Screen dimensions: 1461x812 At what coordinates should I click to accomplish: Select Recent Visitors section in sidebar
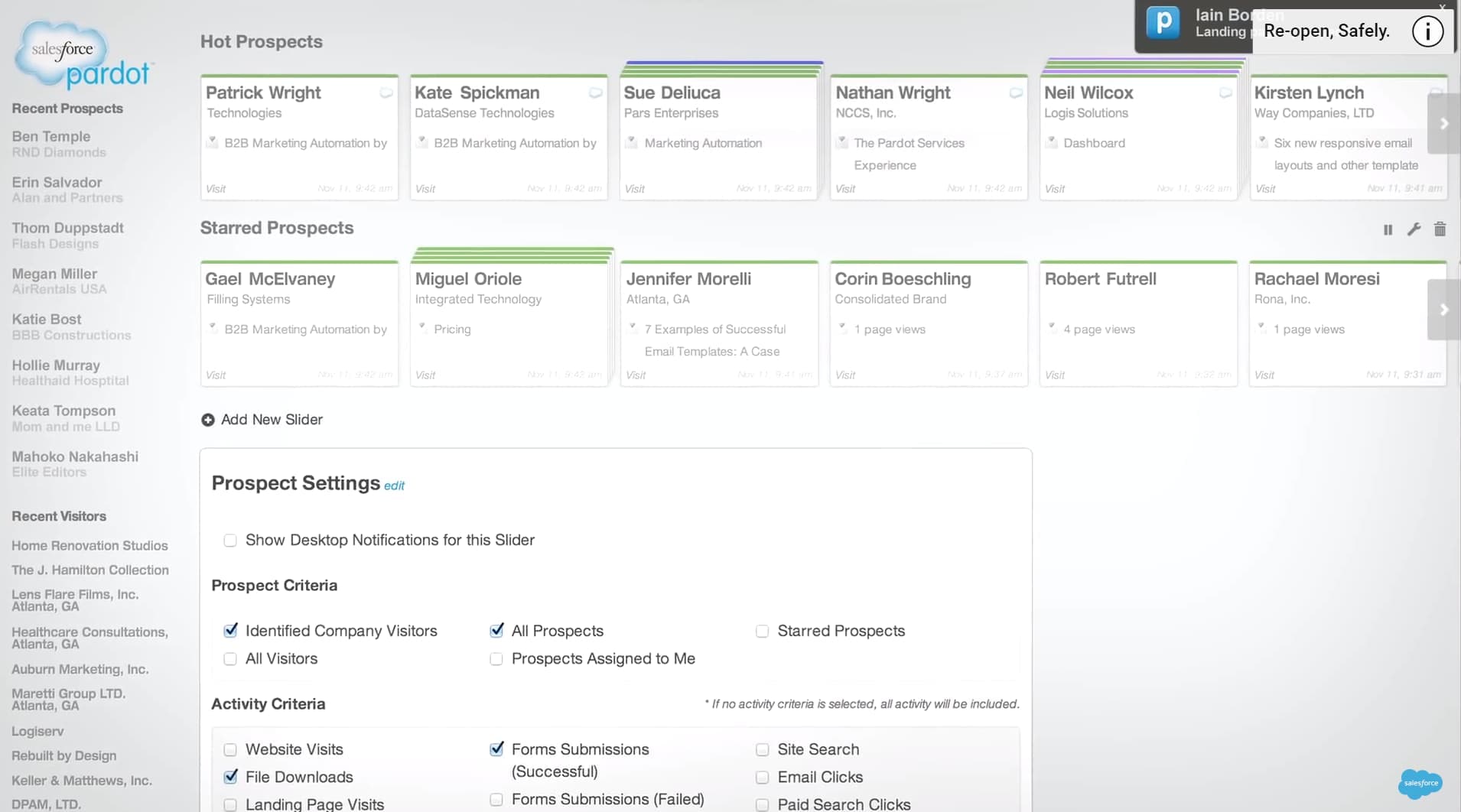click(59, 516)
